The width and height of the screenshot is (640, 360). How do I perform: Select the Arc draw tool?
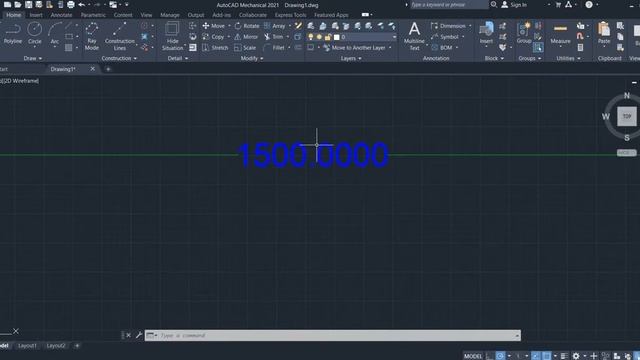tap(54, 33)
